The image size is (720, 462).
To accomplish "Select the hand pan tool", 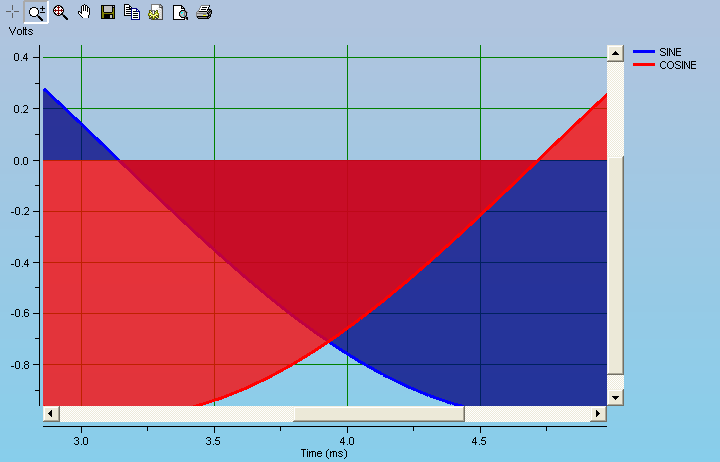I will point(84,13).
